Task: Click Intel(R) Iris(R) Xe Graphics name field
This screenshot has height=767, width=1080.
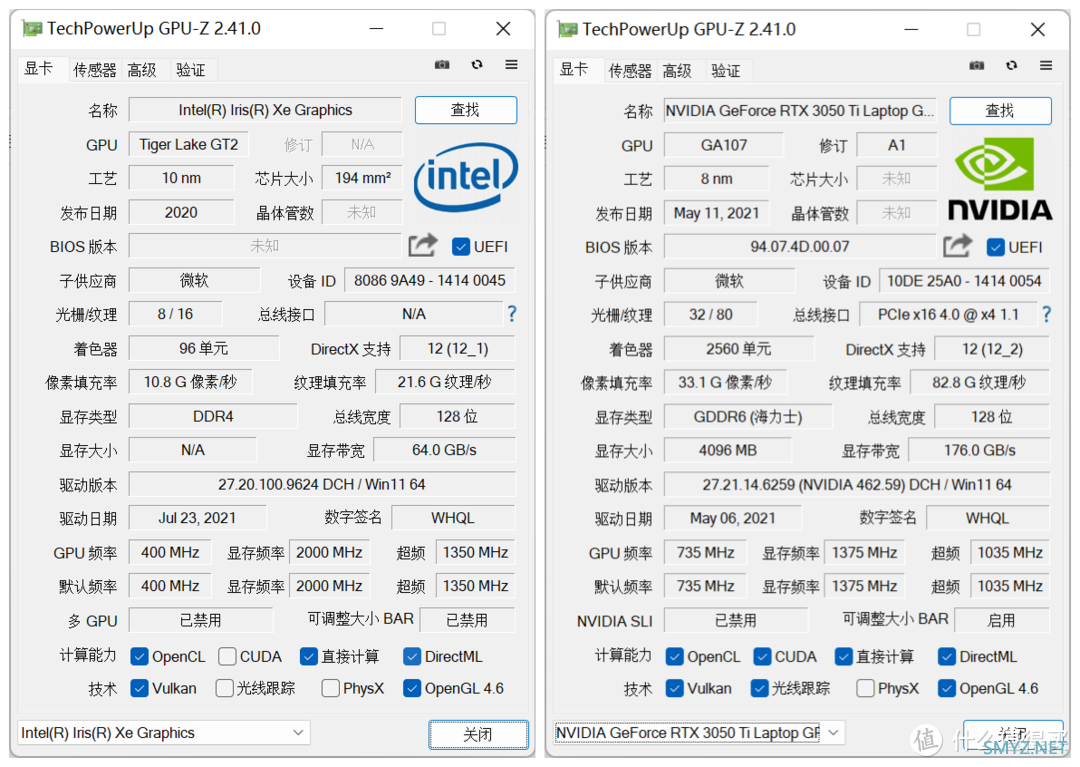Action: pos(265,110)
